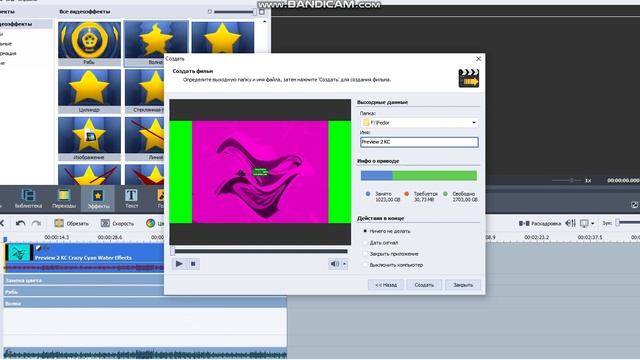Image resolution: width=640 pixels, height=360 pixels.
Task: Click the dialog preview seek bar
Action: click(260, 251)
